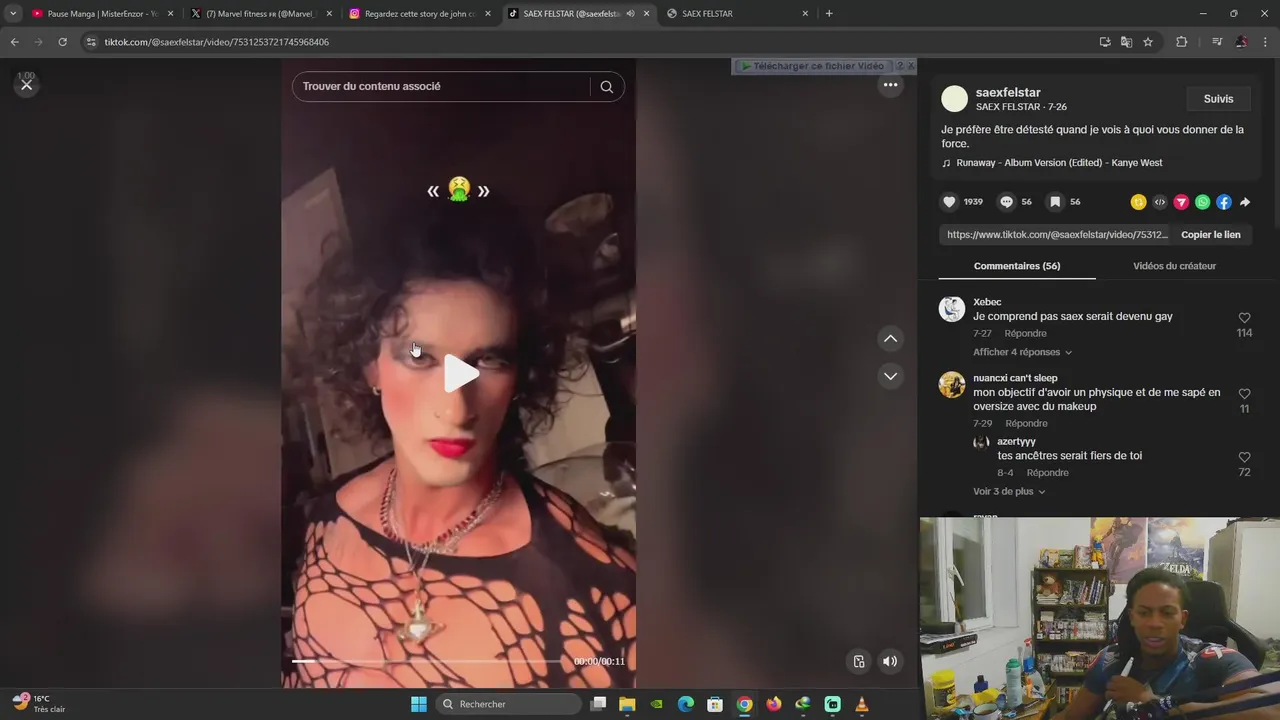Click the browser address bar URL

217,42
